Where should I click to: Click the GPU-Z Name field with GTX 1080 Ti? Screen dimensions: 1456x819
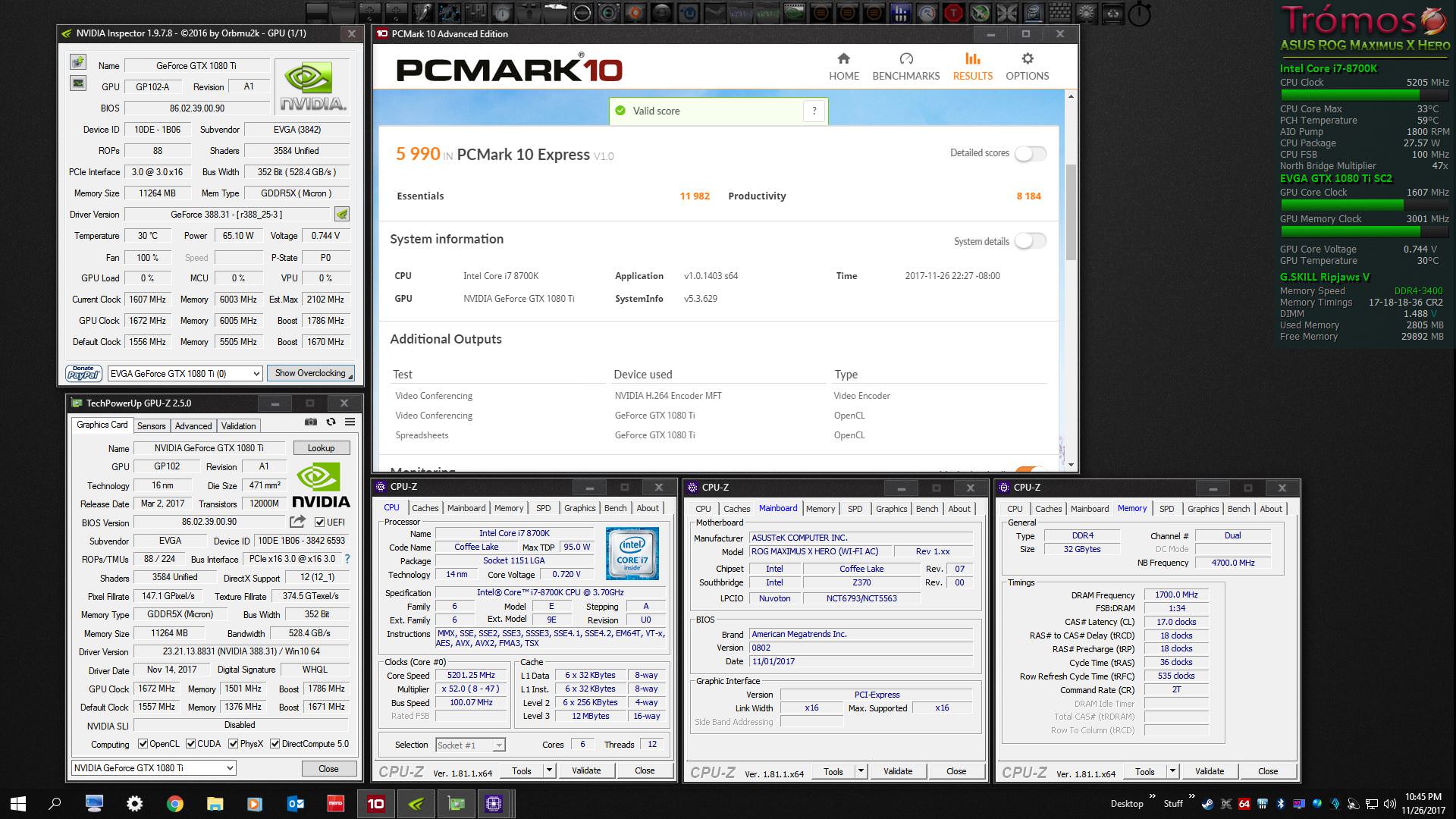(x=209, y=448)
